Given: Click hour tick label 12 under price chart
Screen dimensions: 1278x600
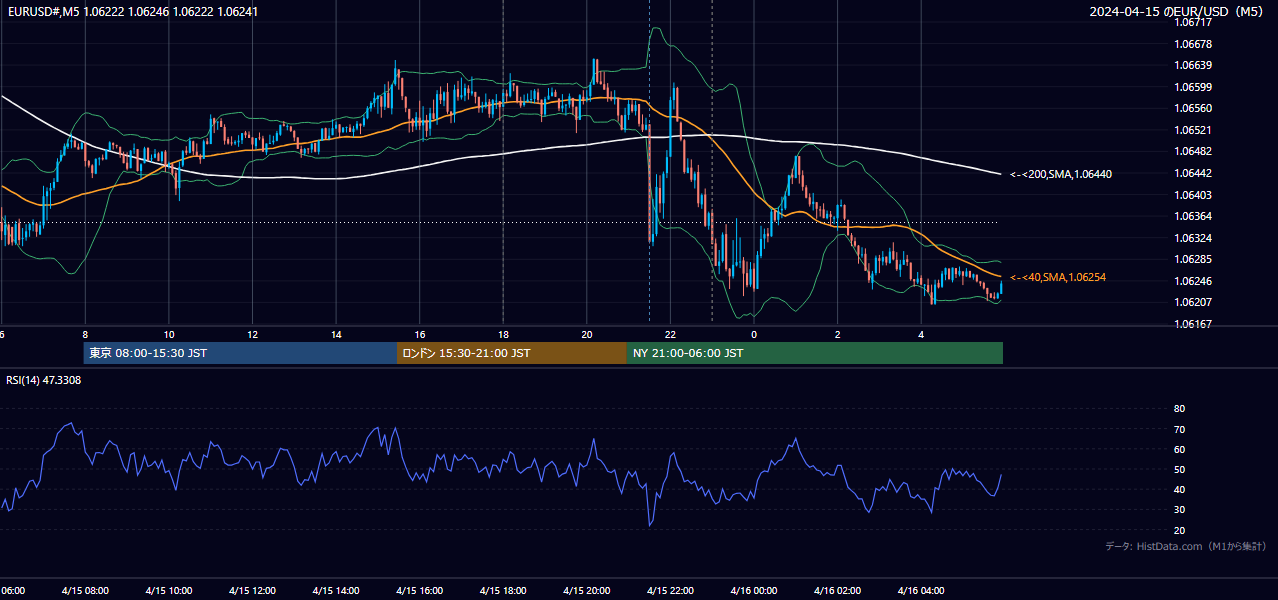Looking at the screenshot, I should pos(253,334).
